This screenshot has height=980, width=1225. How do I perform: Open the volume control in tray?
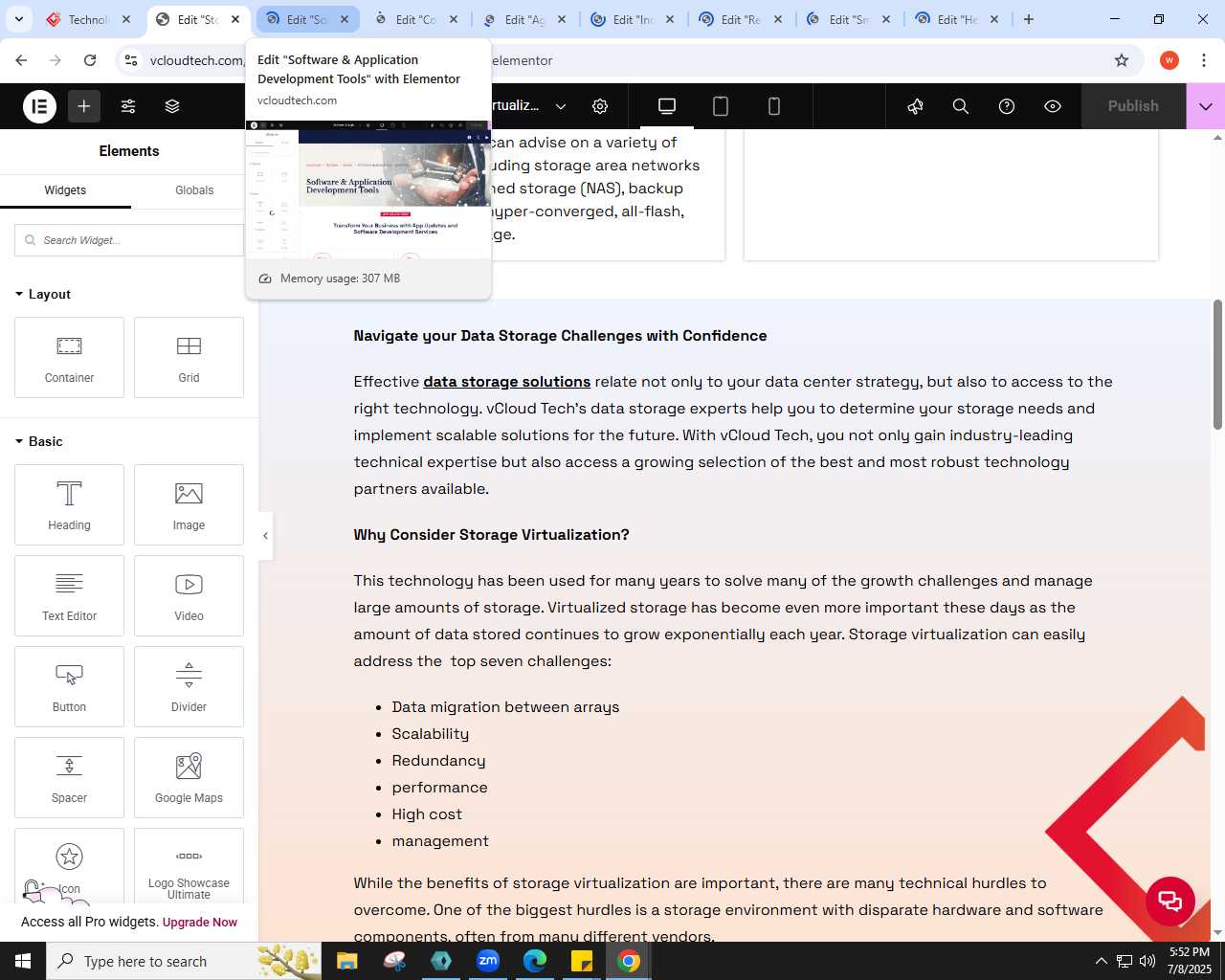pyautogui.click(x=1147, y=961)
